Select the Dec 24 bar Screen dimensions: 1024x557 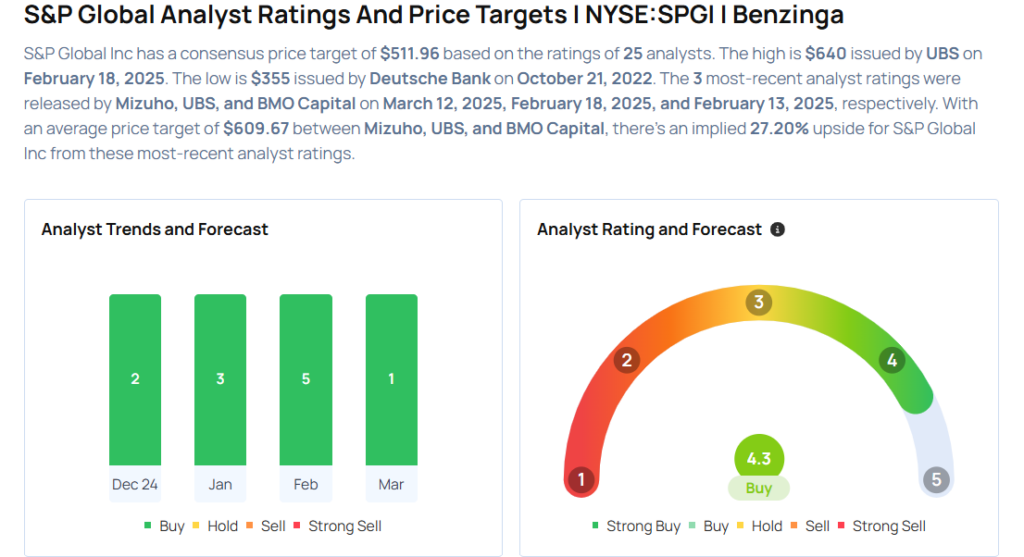coord(135,380)
